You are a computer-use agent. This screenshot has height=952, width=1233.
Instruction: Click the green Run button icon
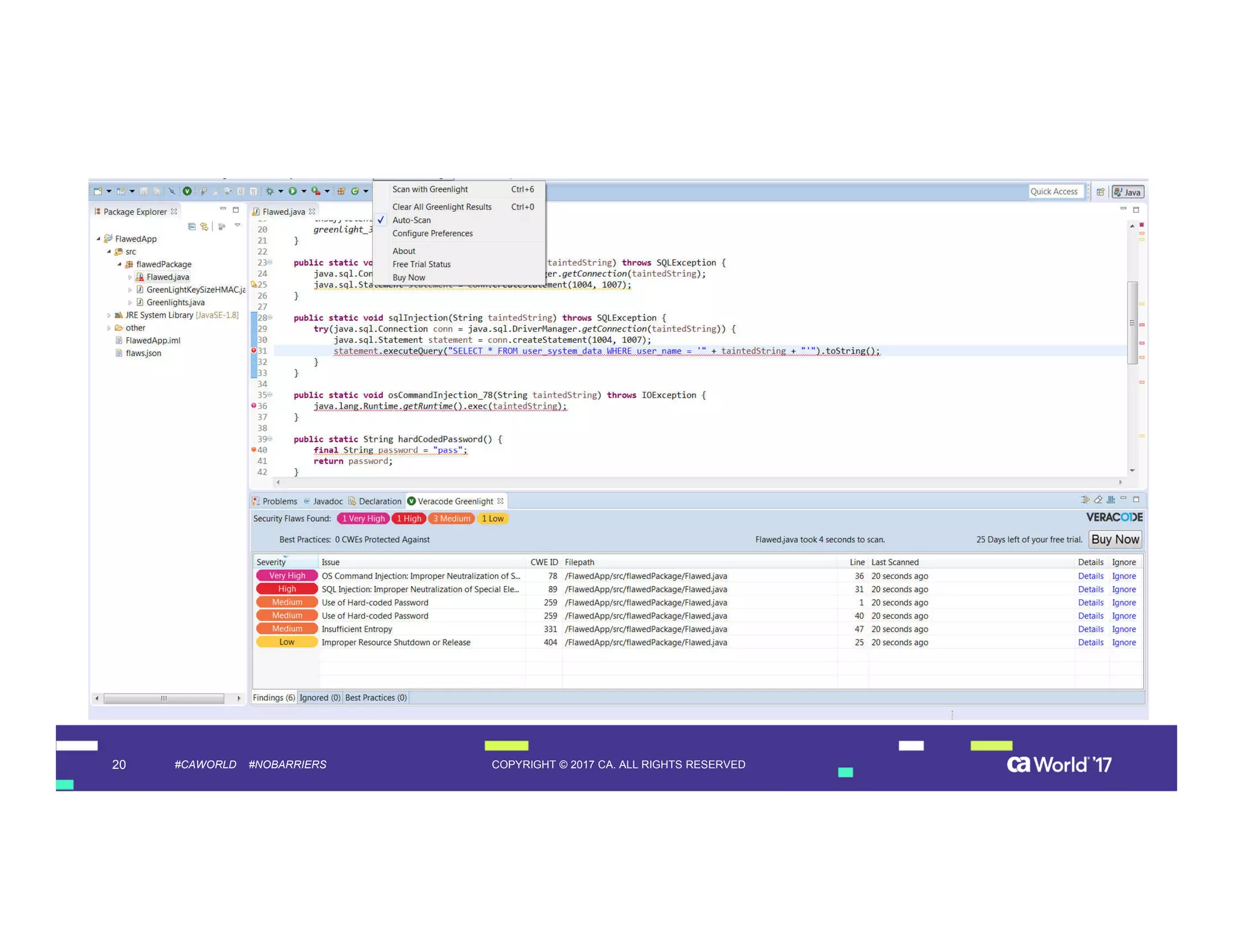pyautogui.click(x=293, y=191)
